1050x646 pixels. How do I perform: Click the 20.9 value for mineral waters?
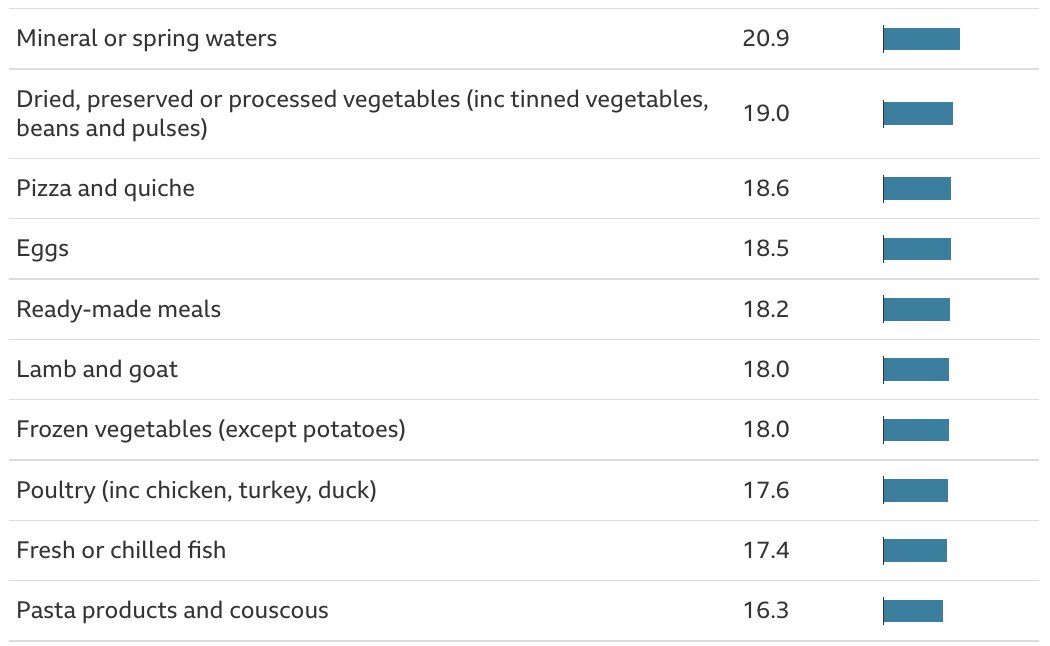coord(766,39)
